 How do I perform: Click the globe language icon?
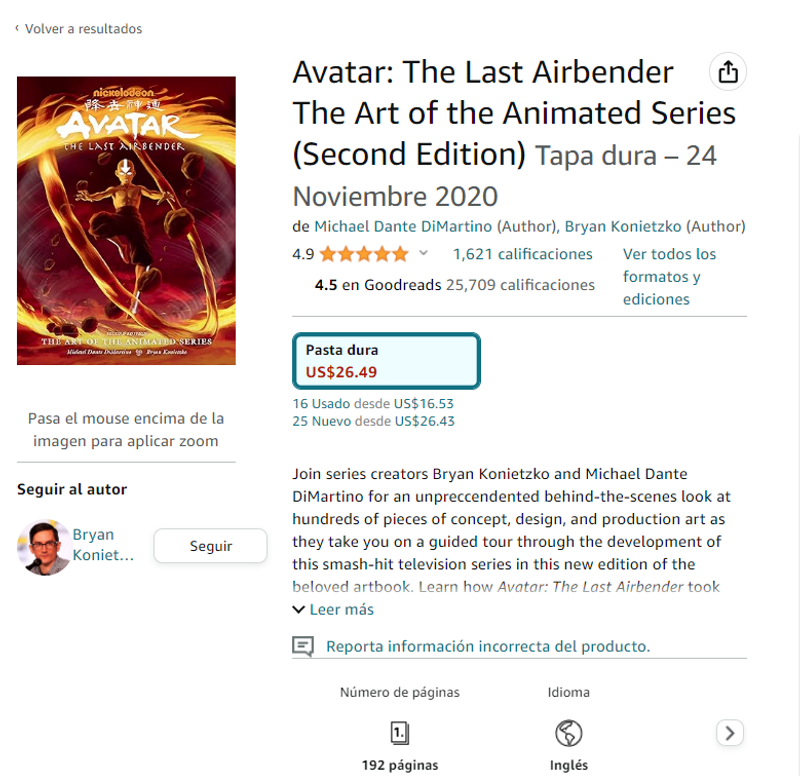(x=568, y=733)
